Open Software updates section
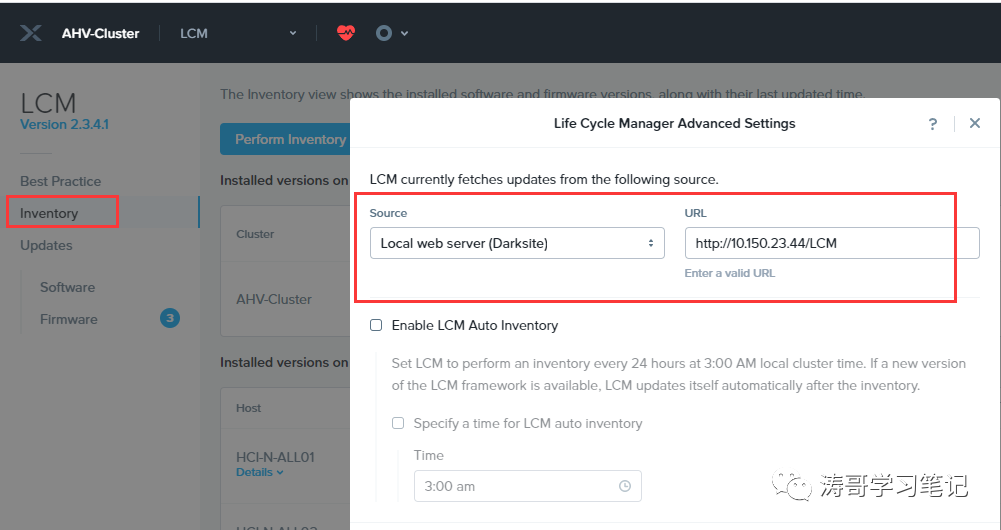 coord(68,287)
